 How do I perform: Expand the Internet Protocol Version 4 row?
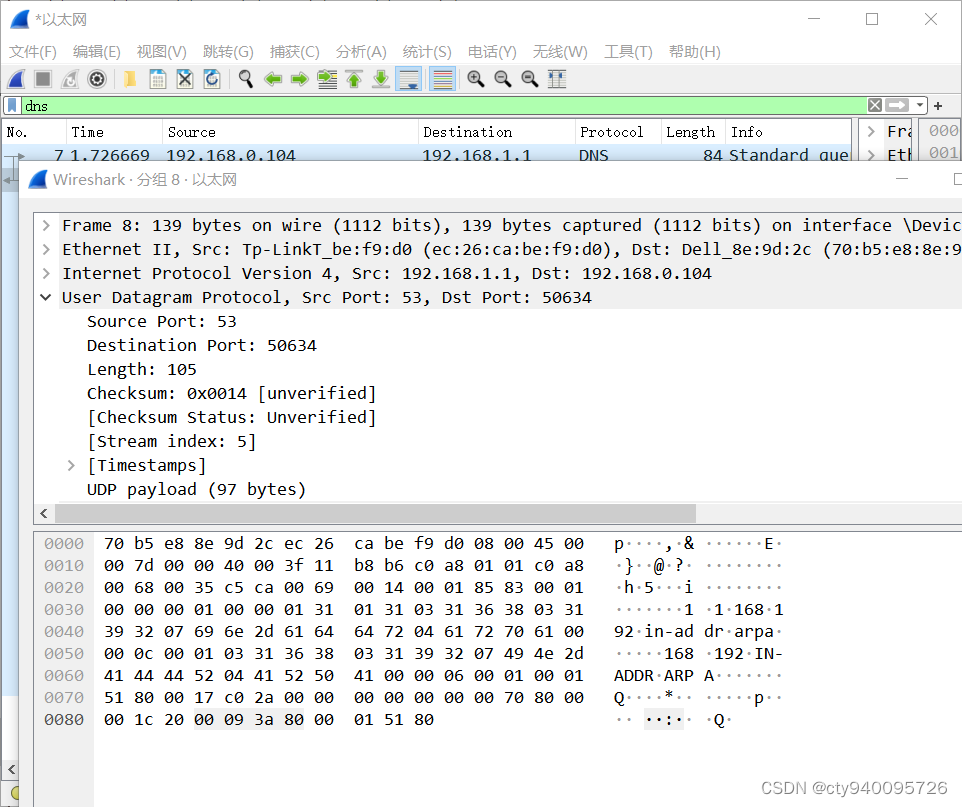tap(46, 273)
